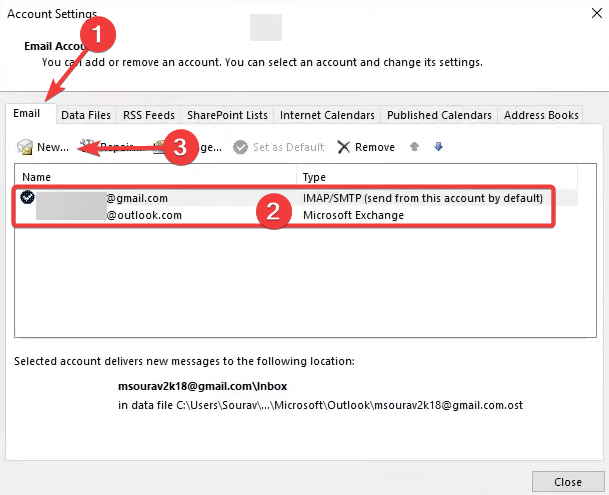This screenshot has width=609, height=495.
Task: Open the RSS Feeds tab
Action: pos(149,115)
